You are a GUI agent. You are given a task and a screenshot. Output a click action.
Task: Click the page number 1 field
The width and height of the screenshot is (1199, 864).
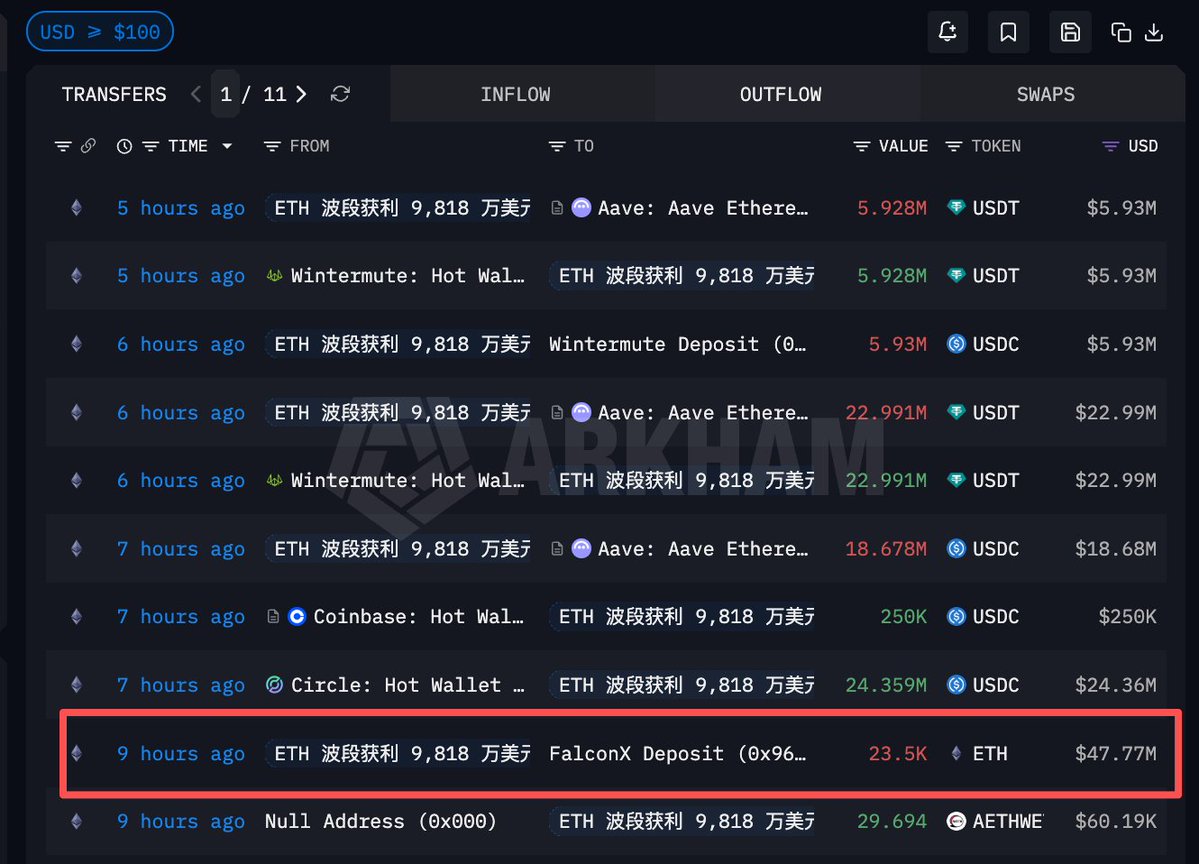point(226,94)
